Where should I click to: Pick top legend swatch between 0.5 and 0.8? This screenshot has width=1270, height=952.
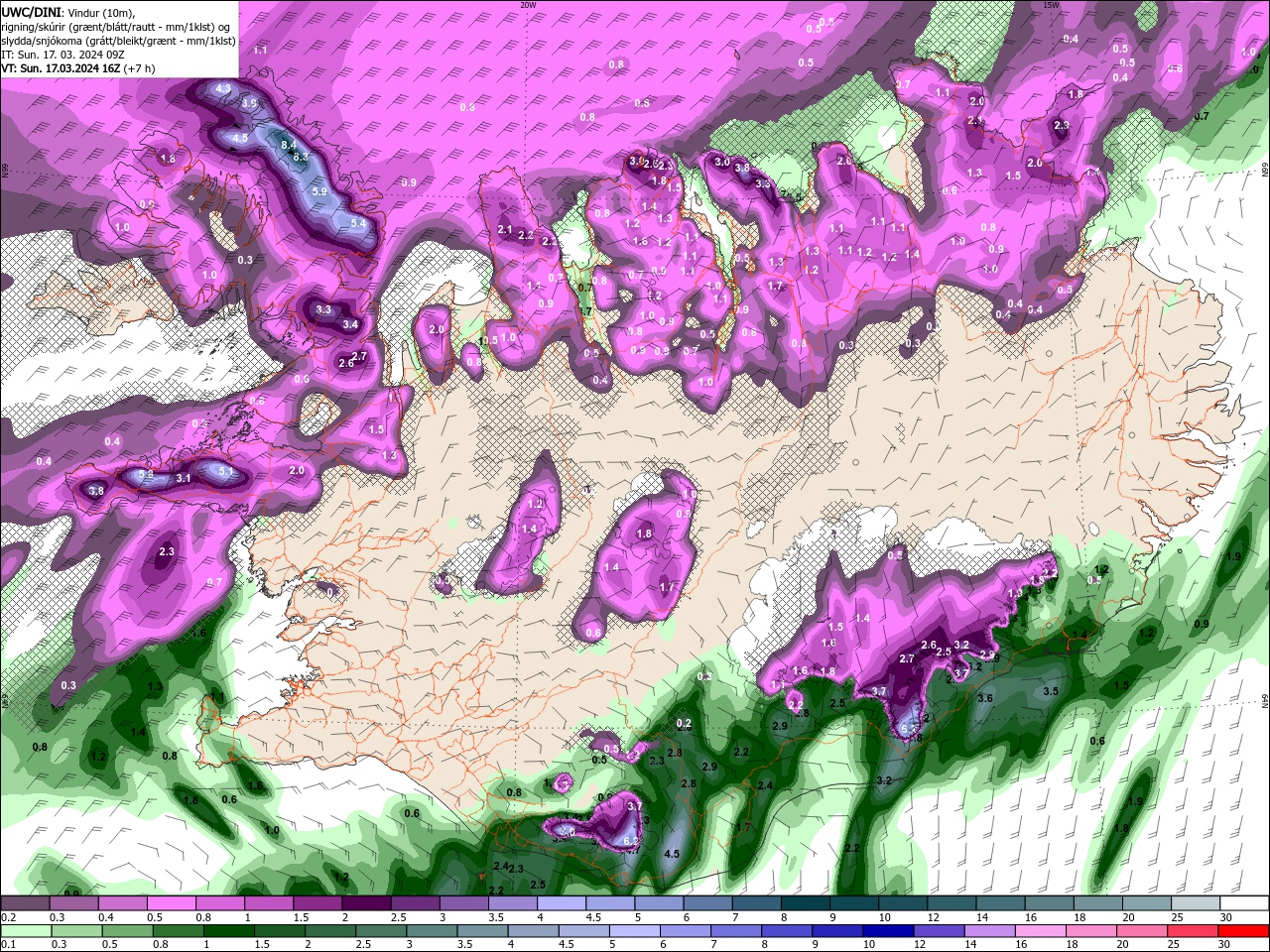pos(171,903)
